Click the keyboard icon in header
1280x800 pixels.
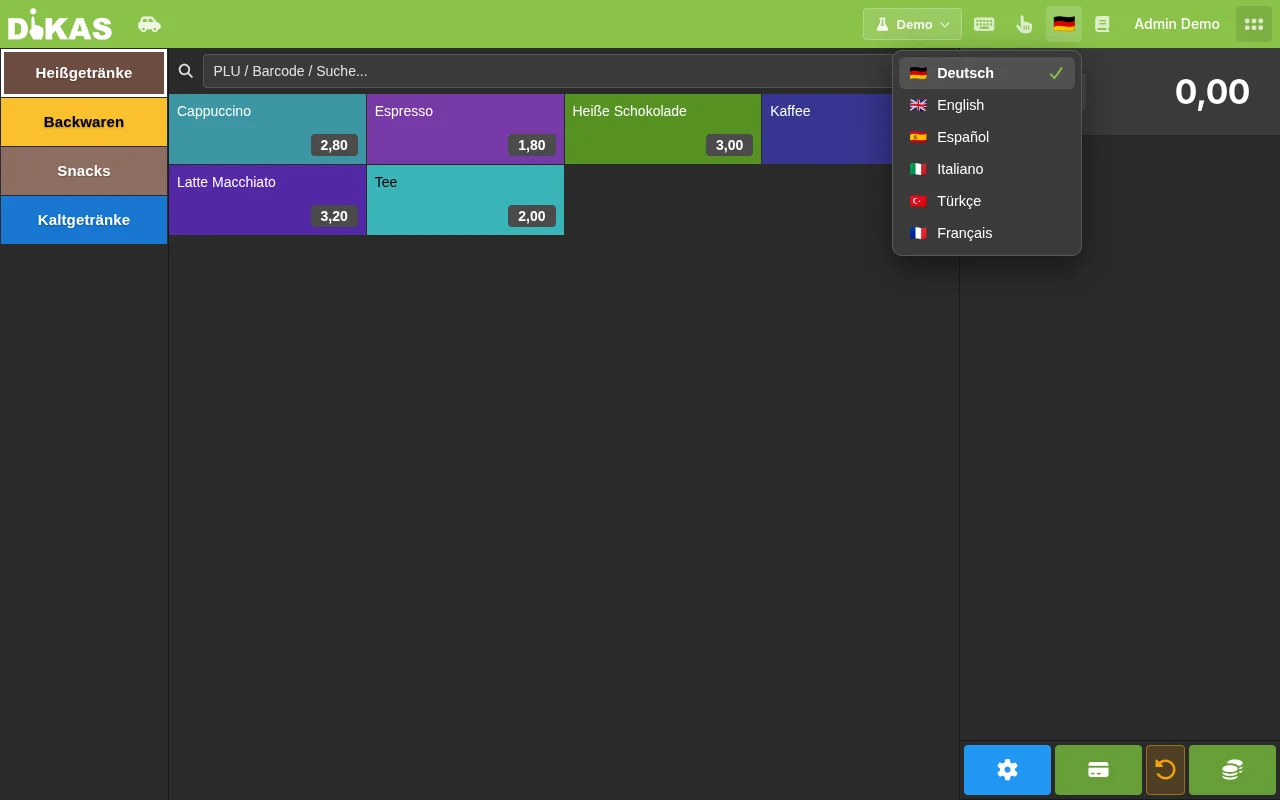point(984,24)
